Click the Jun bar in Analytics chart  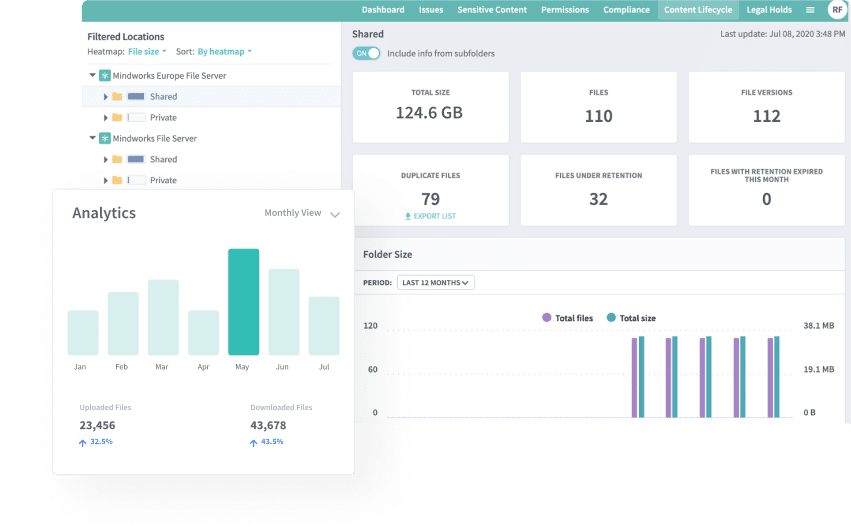284,312
